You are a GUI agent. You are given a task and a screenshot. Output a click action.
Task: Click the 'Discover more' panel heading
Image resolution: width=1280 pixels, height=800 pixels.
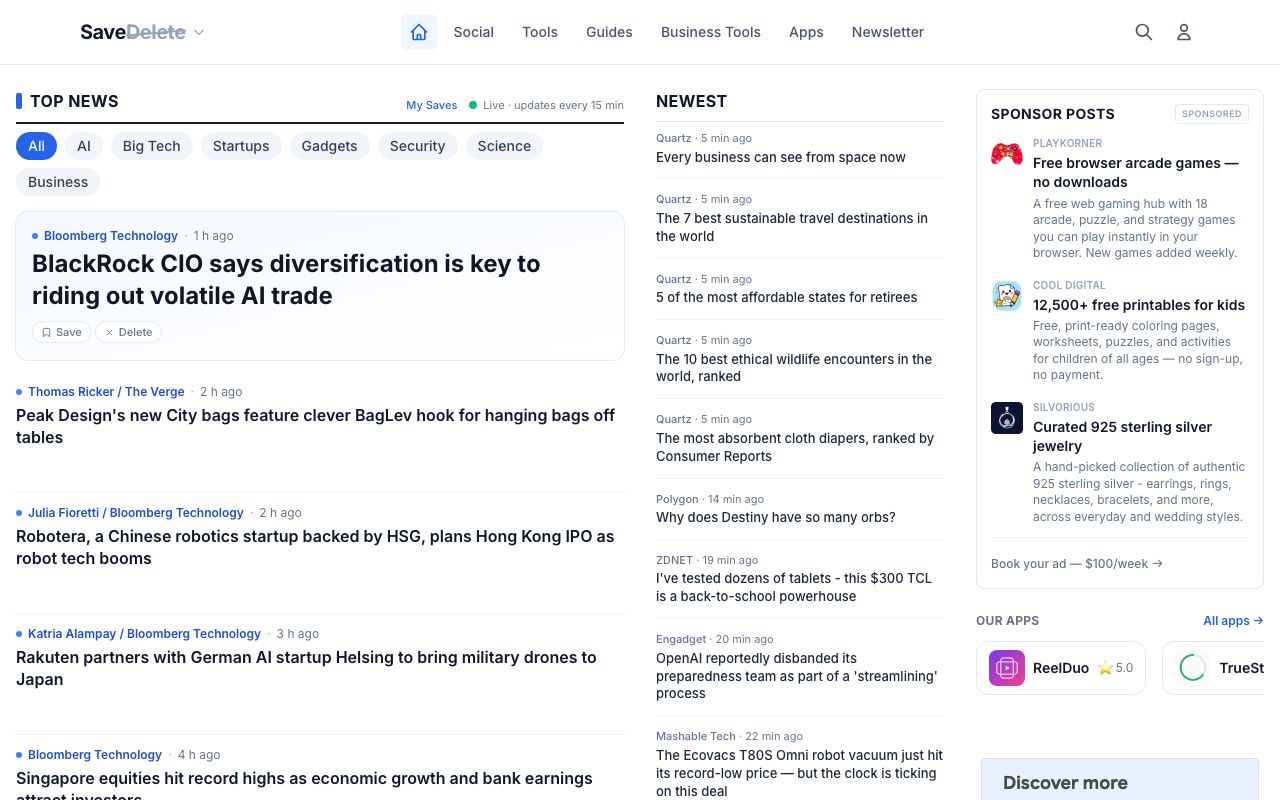tap(1065, 783)
